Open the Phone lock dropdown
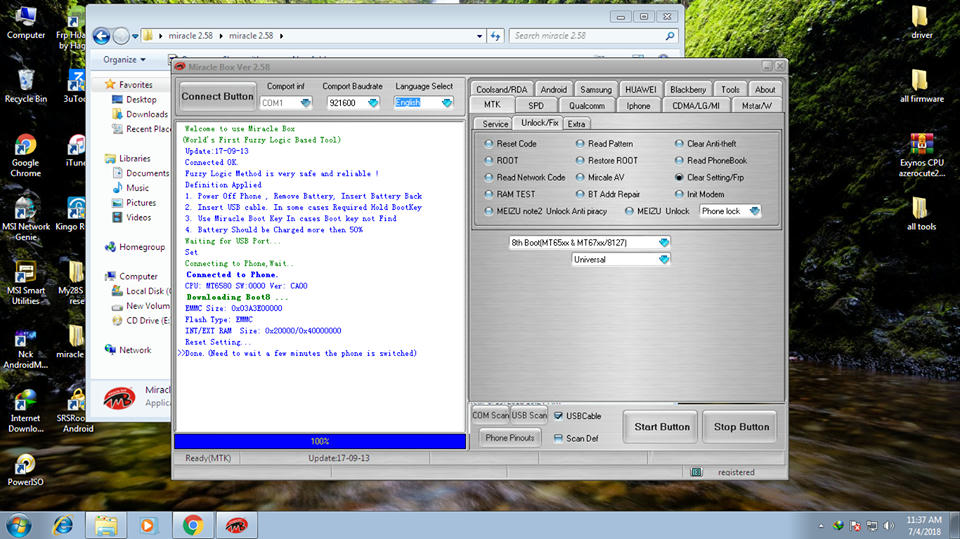 click(754, 211)
